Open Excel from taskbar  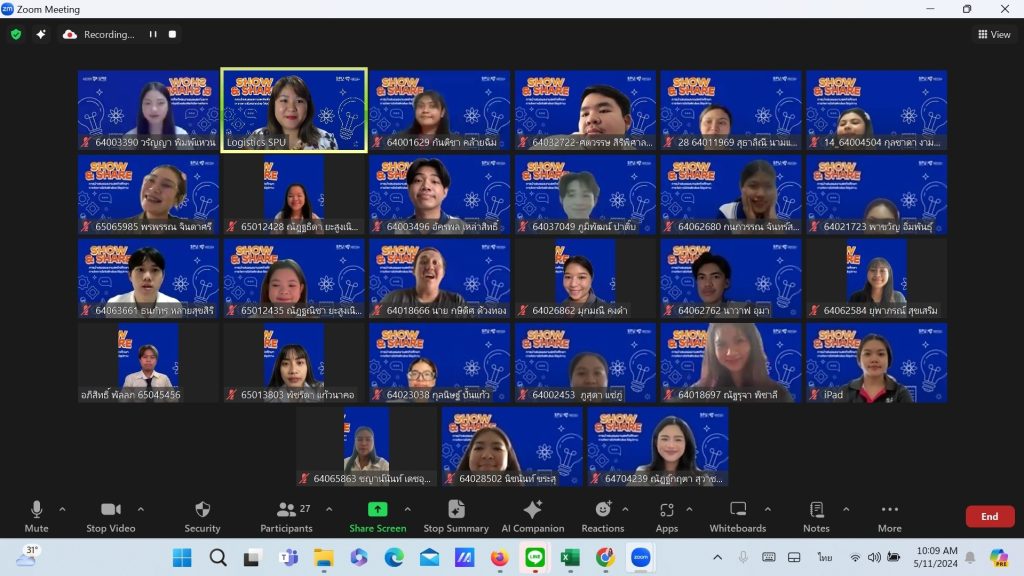(x=570, y=558)
